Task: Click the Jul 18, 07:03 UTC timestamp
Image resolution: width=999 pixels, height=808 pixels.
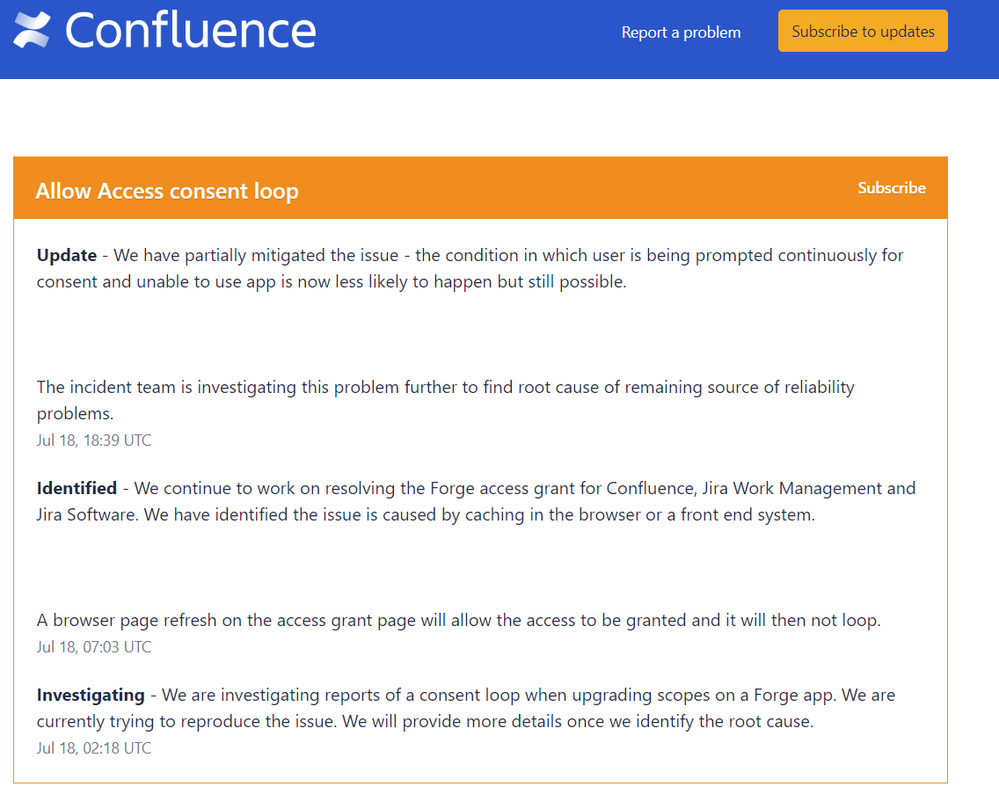Action: tap(94, 647)
